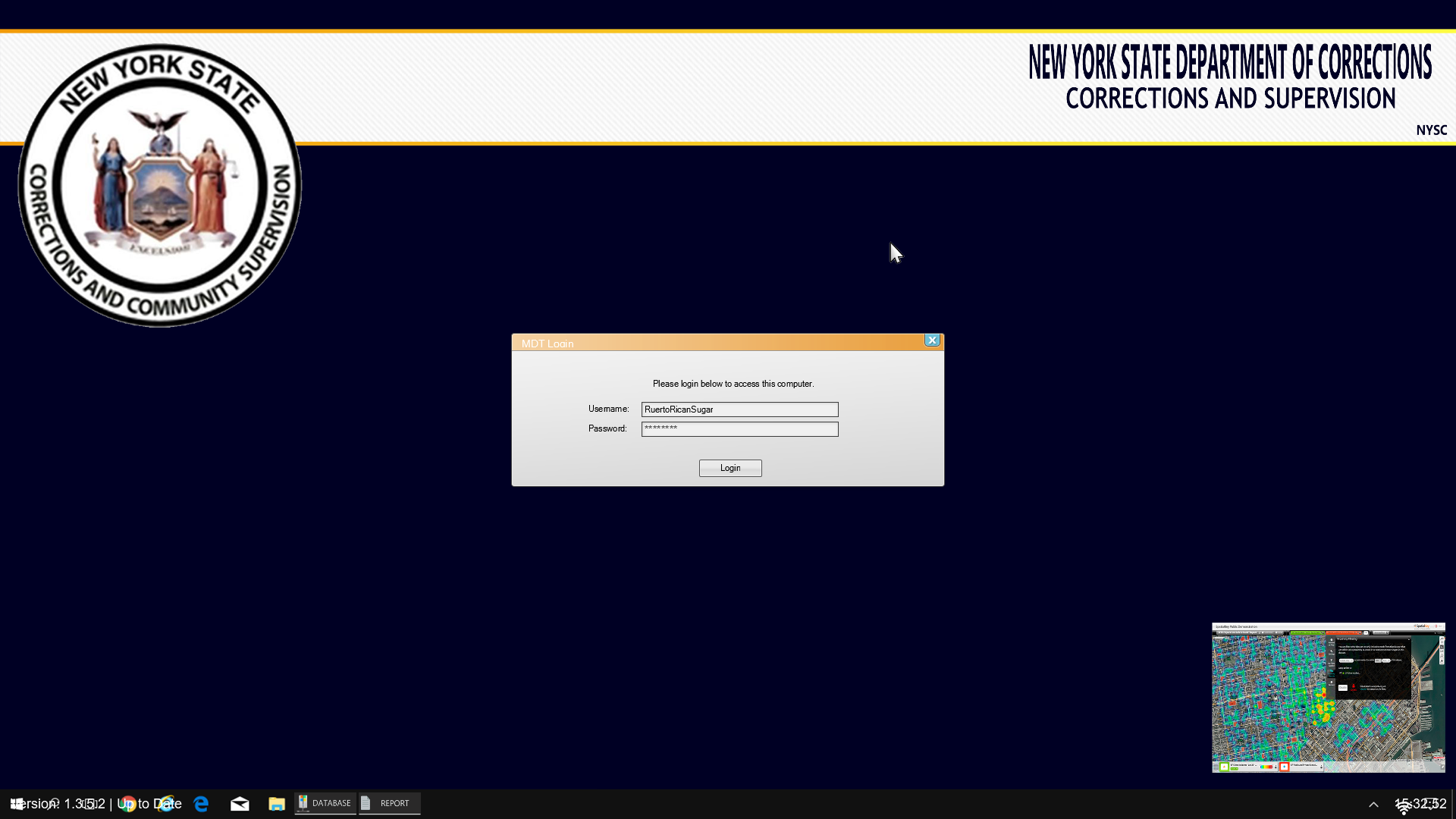
Task: Launch Google Chrome from the taskbar
Action: (x=127, y=804)
